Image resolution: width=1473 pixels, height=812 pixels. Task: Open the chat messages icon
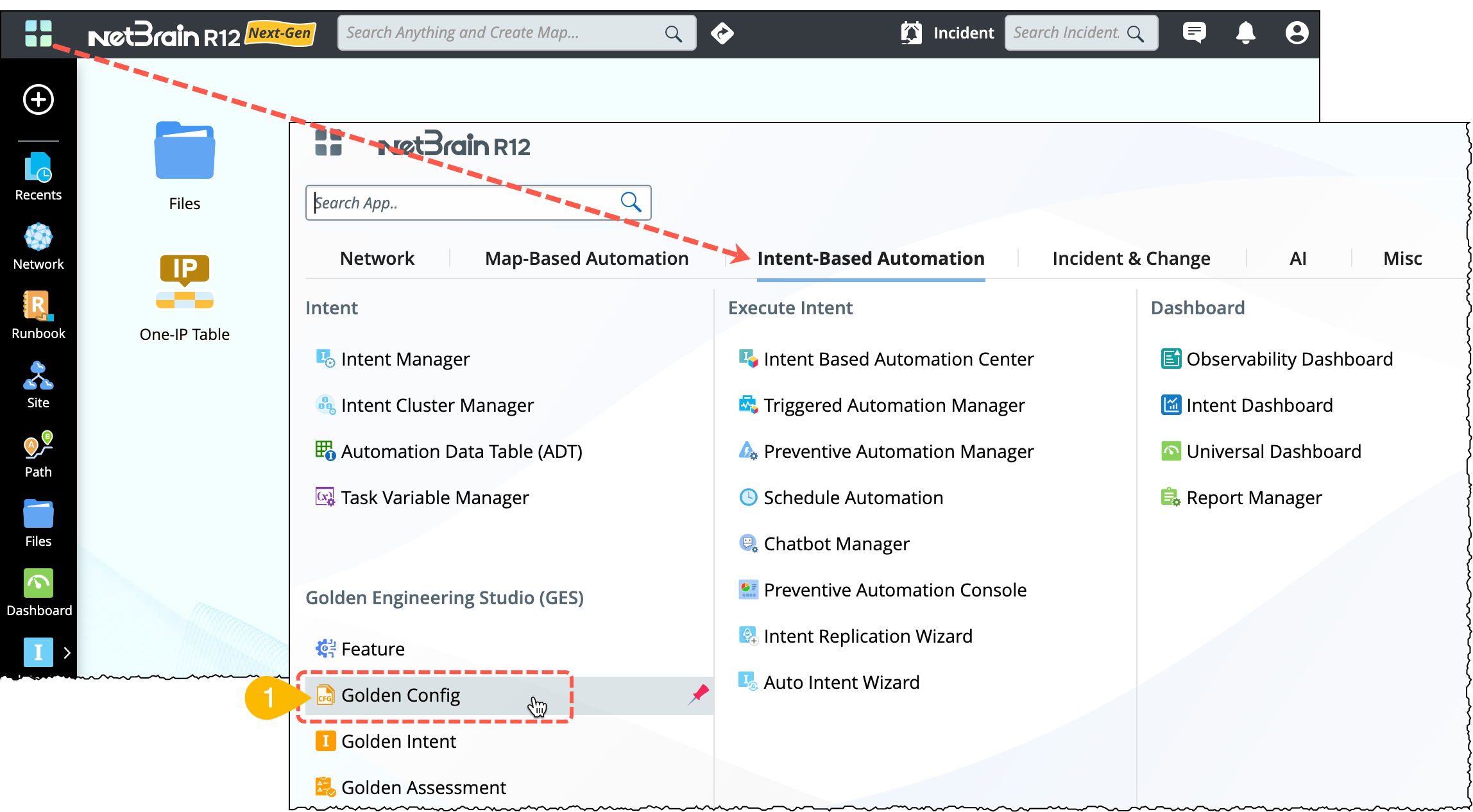pyautogui.click(x=1194, y=33)
